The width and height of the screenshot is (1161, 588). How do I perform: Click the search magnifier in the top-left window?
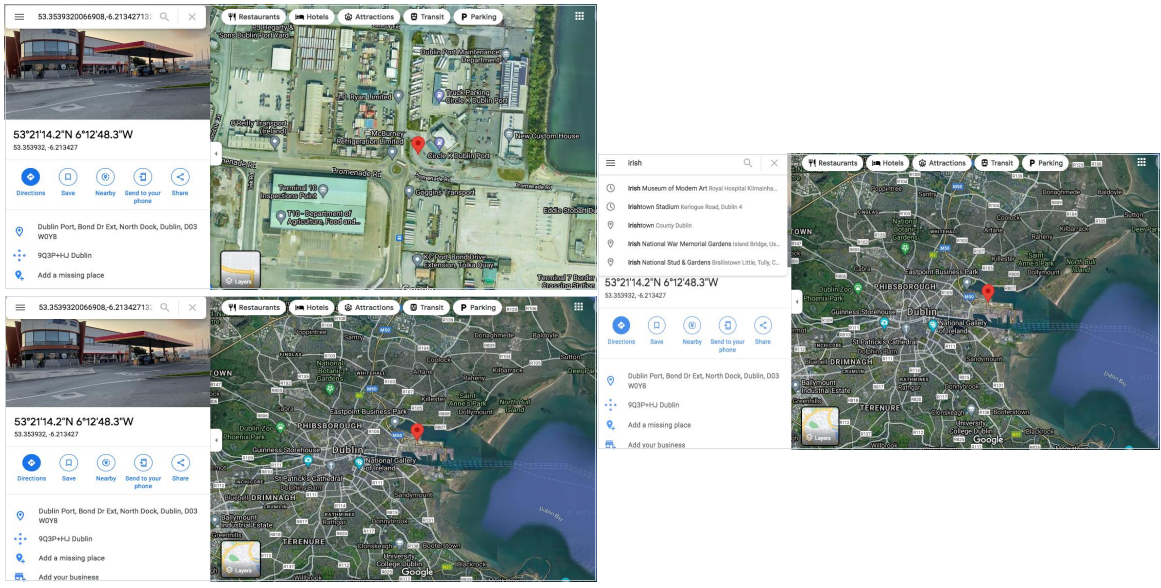pos(164,17)
